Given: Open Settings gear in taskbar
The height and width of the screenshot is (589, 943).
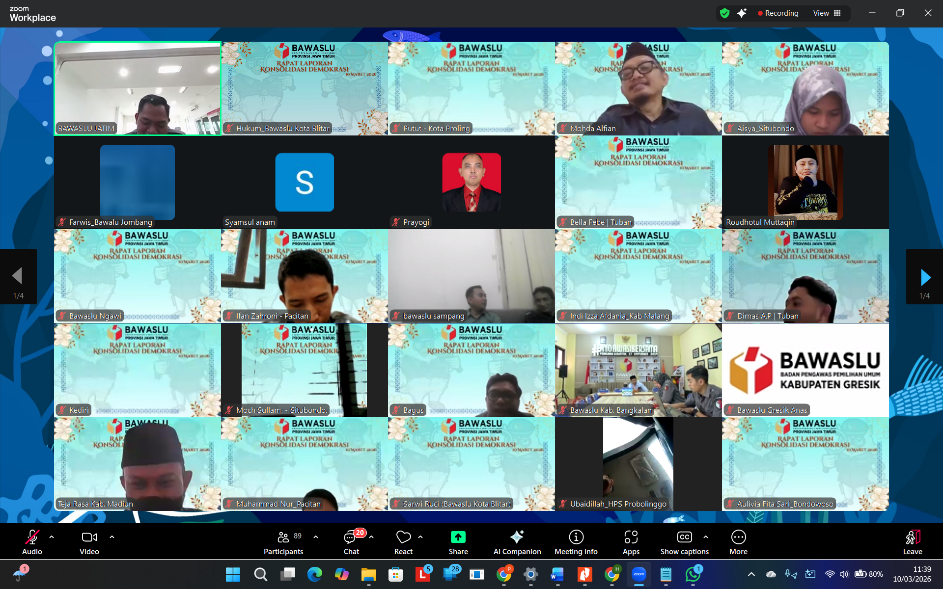Looking at the screenshot, I should [x=530, y=575].
